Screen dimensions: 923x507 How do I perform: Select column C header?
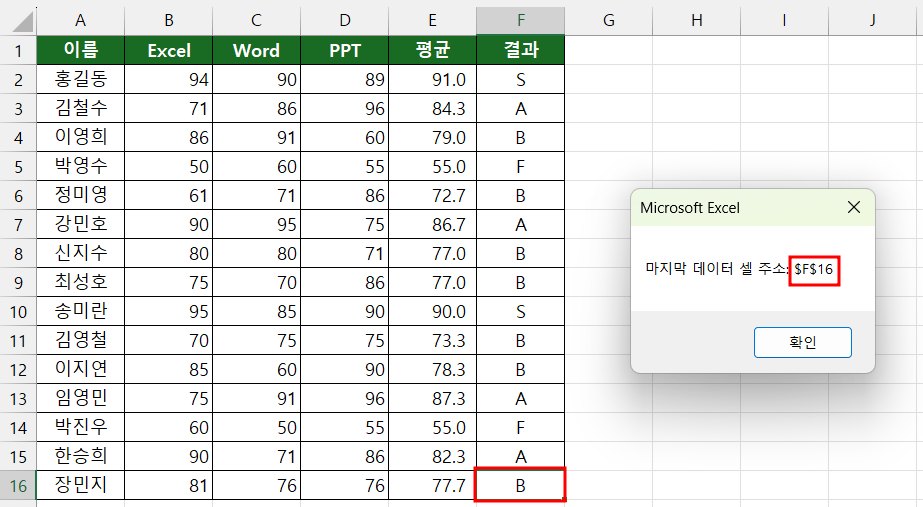pyautogui.click(x=256, y=21)
